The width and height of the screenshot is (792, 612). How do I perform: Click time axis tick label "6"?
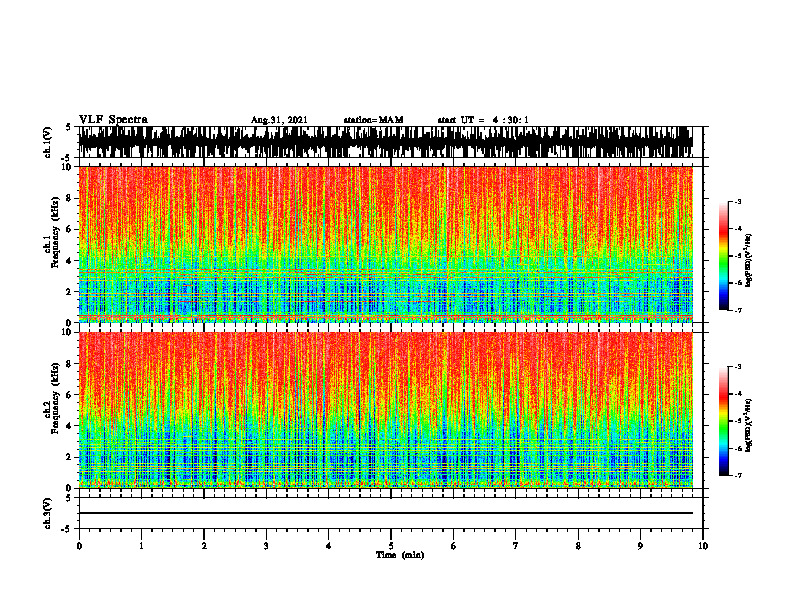[x=454, y=546]
